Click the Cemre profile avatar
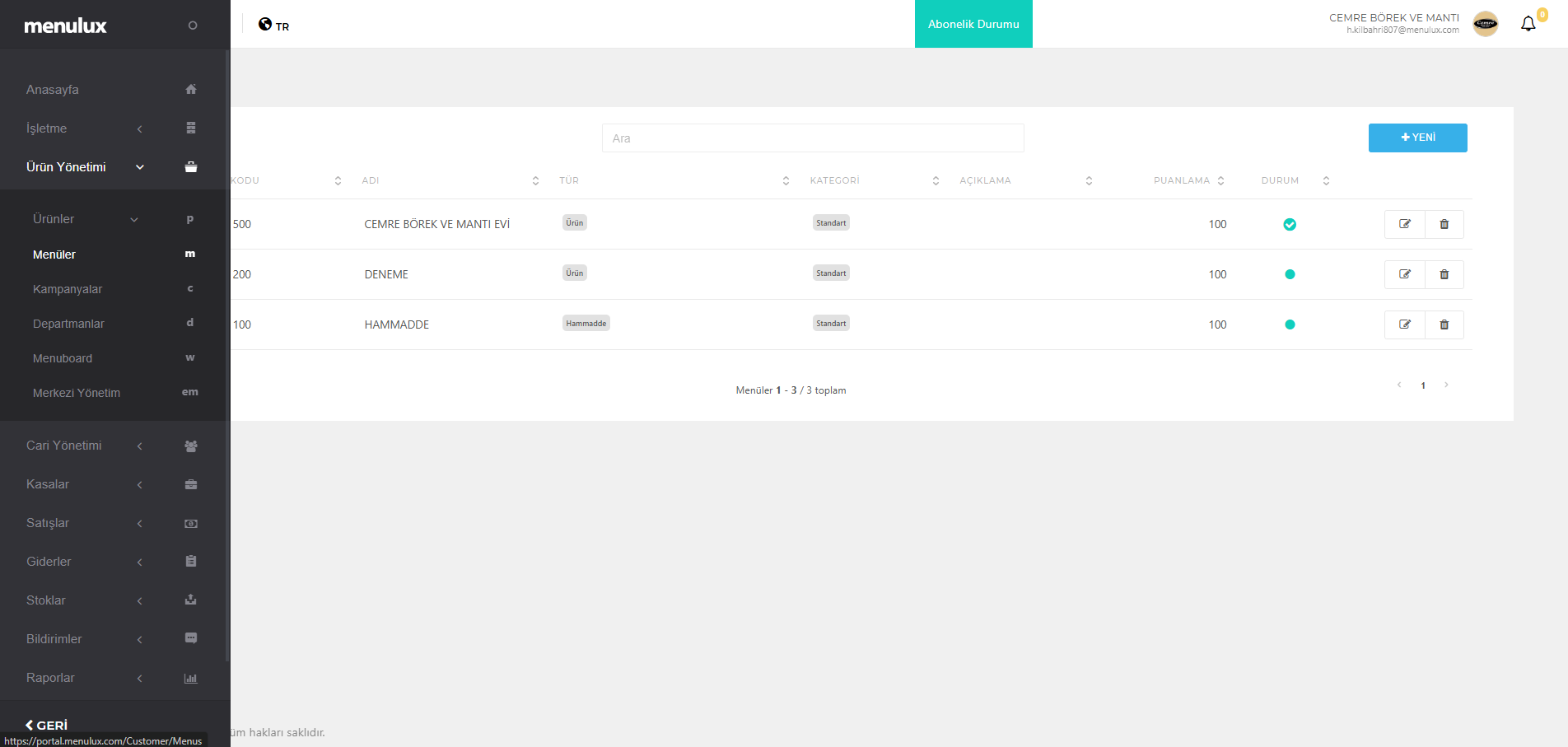 [1486, 24]
